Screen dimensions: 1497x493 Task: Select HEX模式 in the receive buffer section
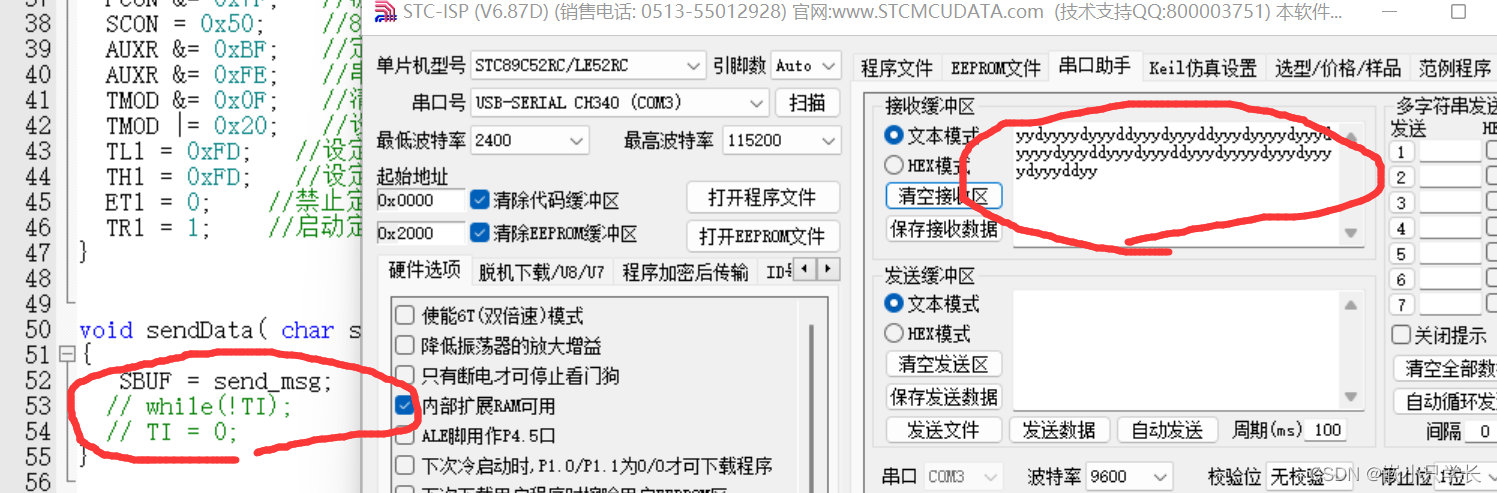click(x=893, y=165)
